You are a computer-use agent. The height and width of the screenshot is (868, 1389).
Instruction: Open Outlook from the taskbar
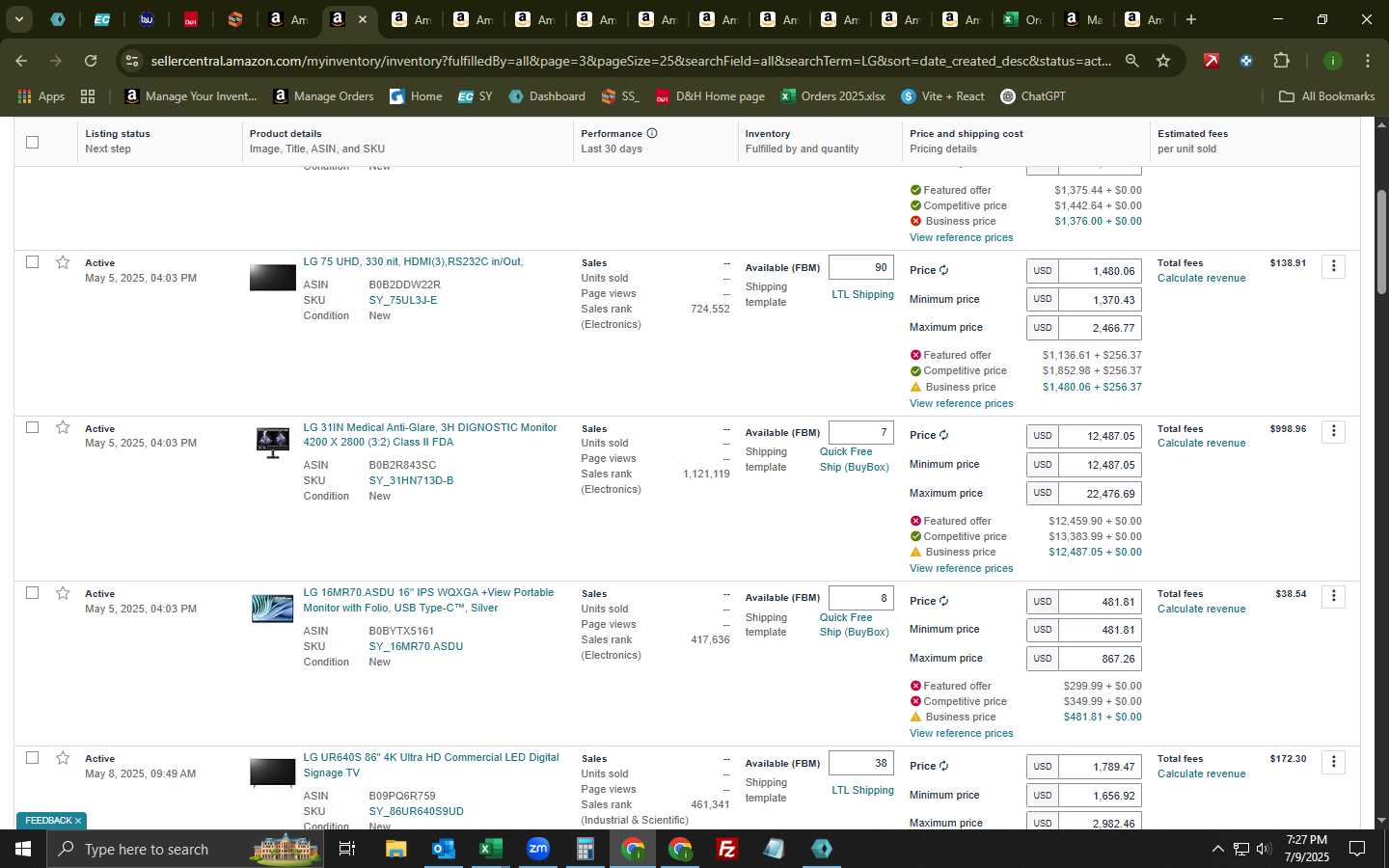pos(443,849)
